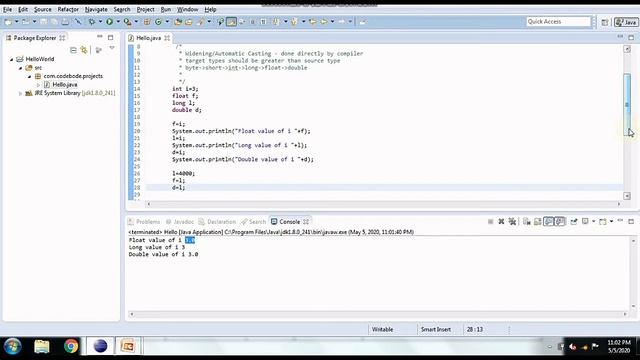Viewport: 640px width, 360px height.
Task: Select the Java perspective button
Action: [x=627, y=22]
